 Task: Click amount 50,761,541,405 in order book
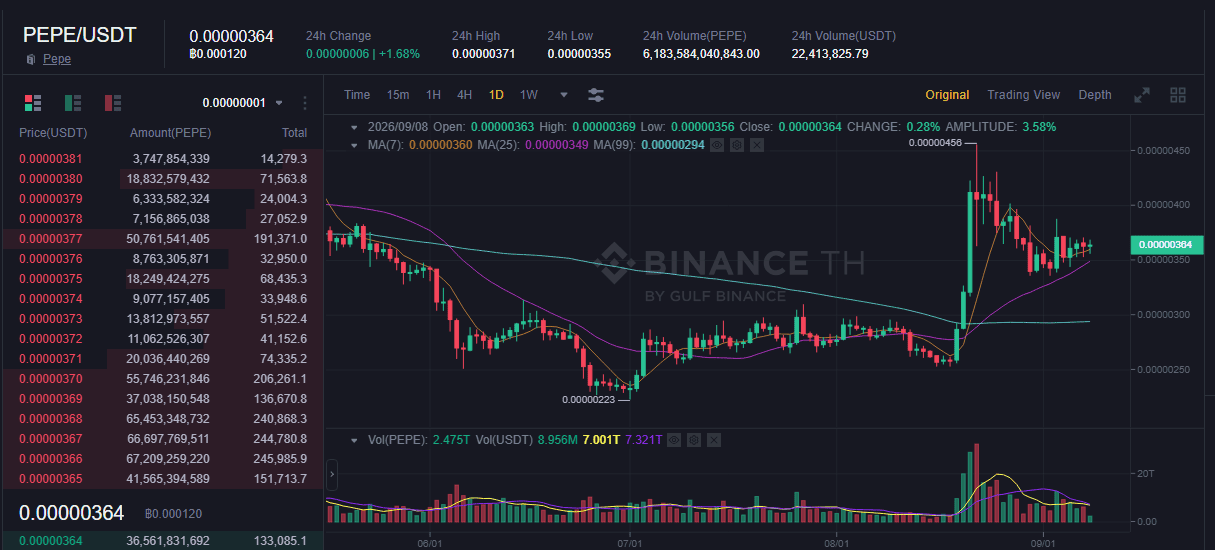click(168, 238)
